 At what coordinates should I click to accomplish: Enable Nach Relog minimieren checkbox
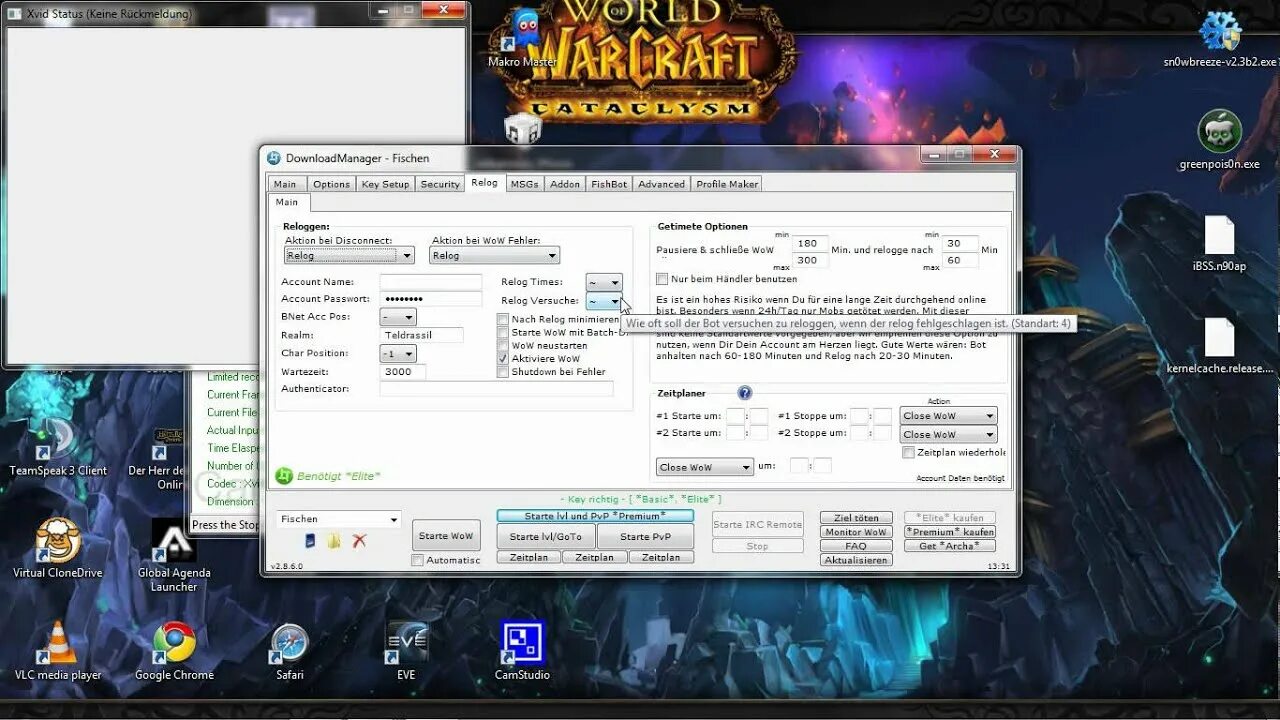[x=503, y=319]
